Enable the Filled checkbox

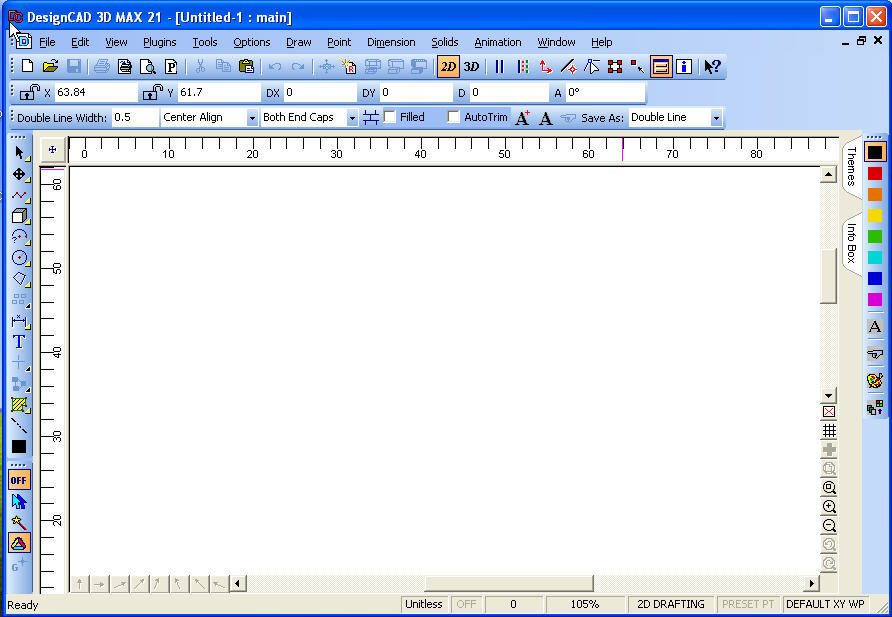pyautogui.click(x=390, y=117)
